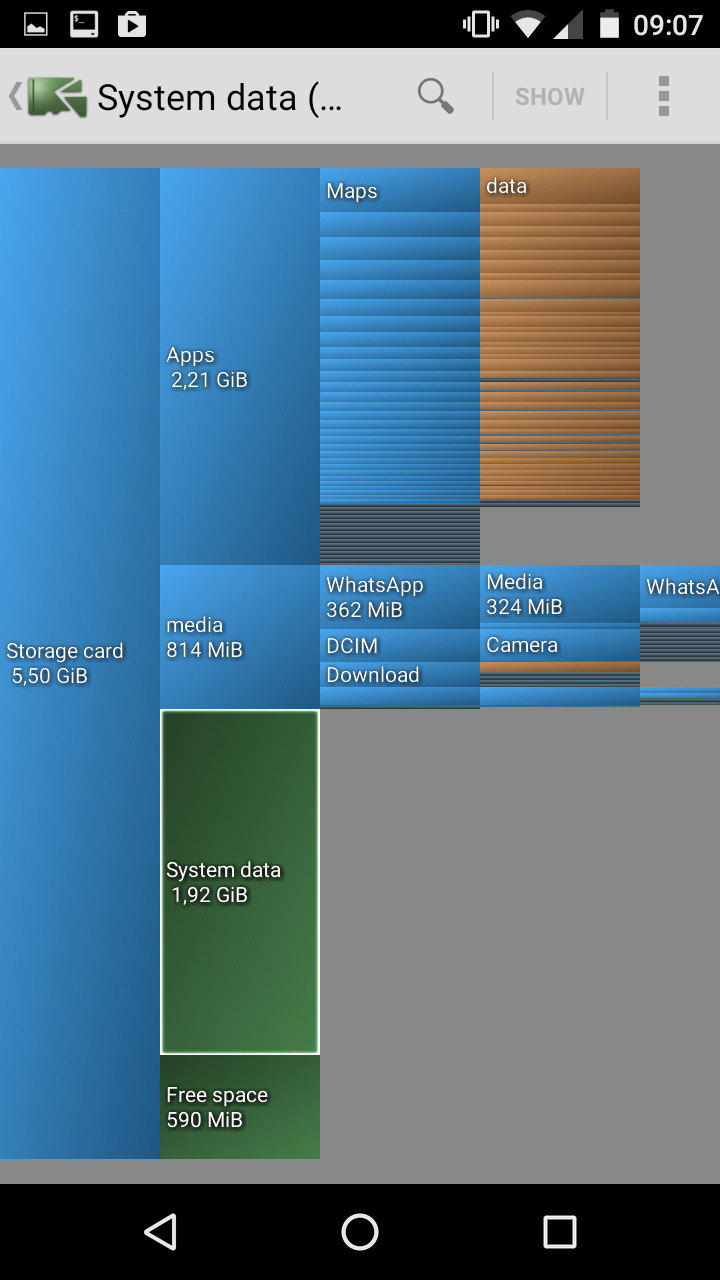This screenshot has width=720, height=1280.
Task: Tap the DiskUsage app icon in header
Action: point(57,97)
